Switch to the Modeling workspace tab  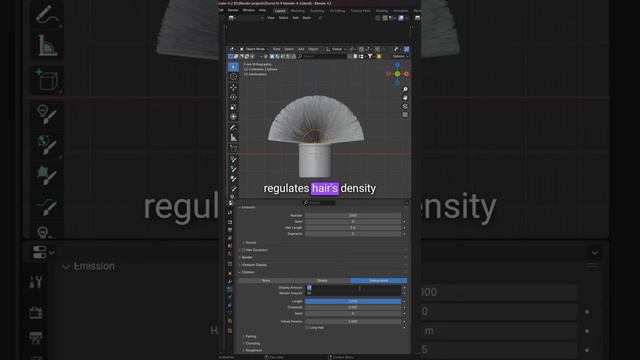[298, 11]
